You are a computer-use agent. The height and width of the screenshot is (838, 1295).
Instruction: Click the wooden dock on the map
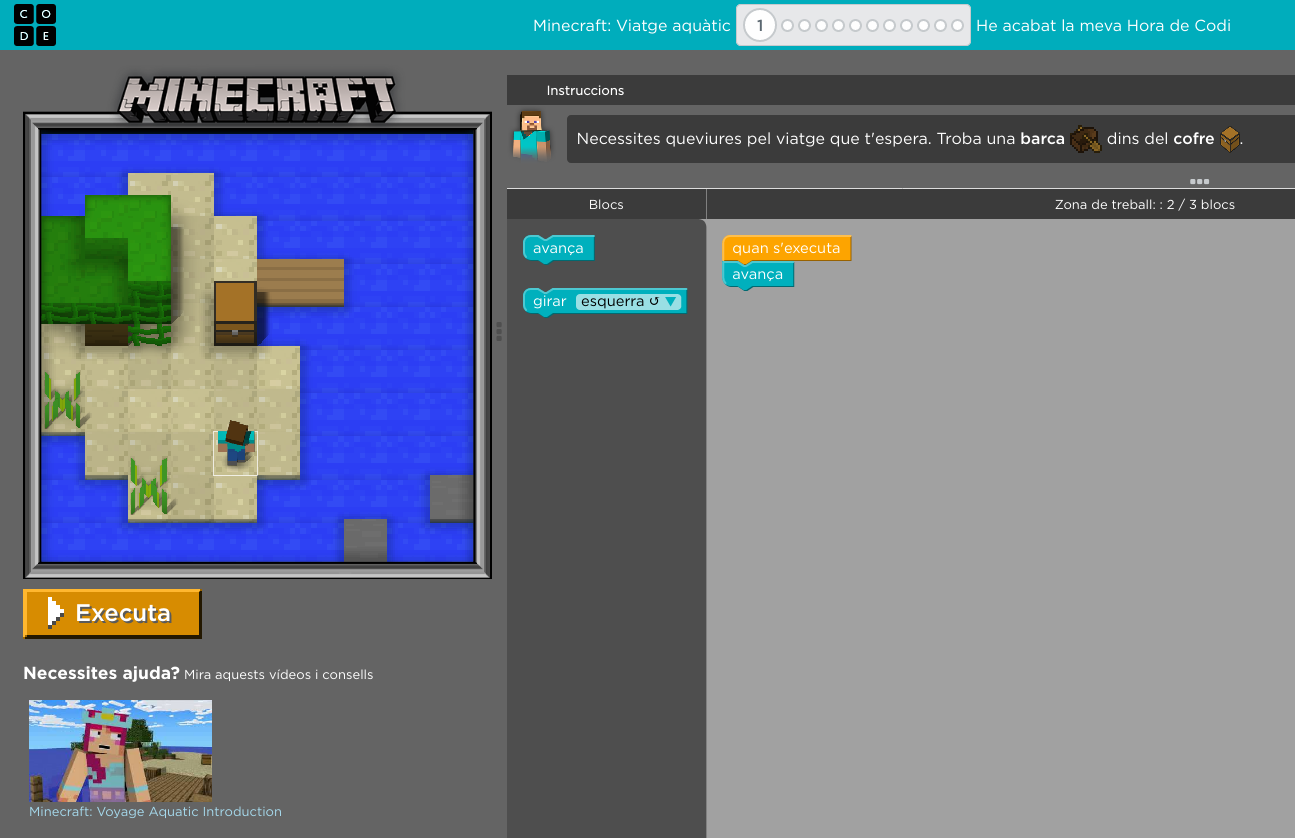[300, 281]
